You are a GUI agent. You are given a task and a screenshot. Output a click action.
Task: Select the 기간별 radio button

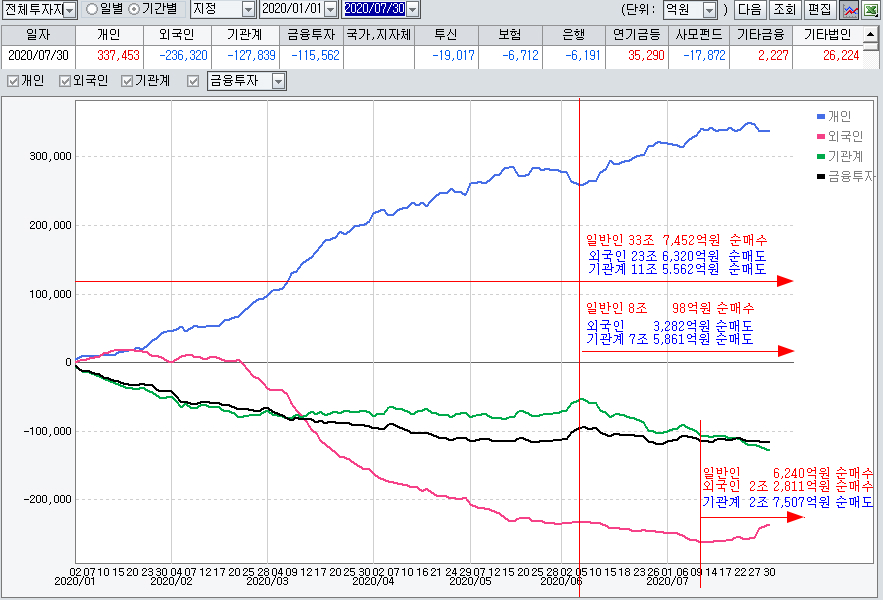point(134,9)
